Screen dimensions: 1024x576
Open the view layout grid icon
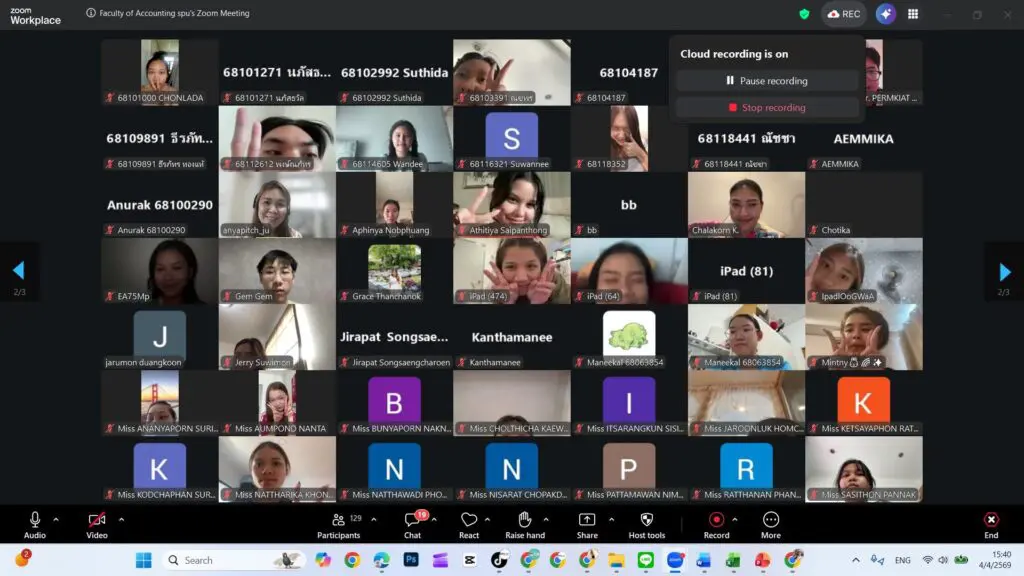tap(913, 14)
